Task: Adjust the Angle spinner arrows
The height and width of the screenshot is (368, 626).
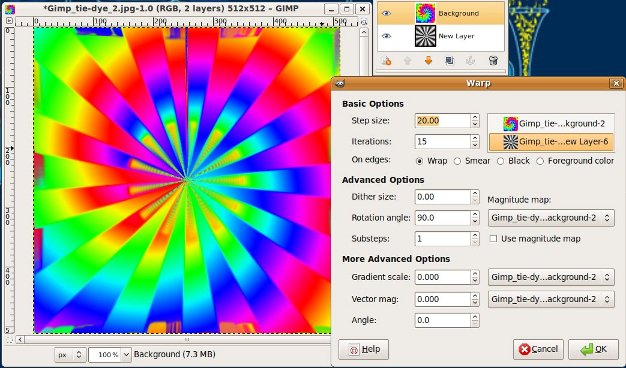Action: click(475, 320)
